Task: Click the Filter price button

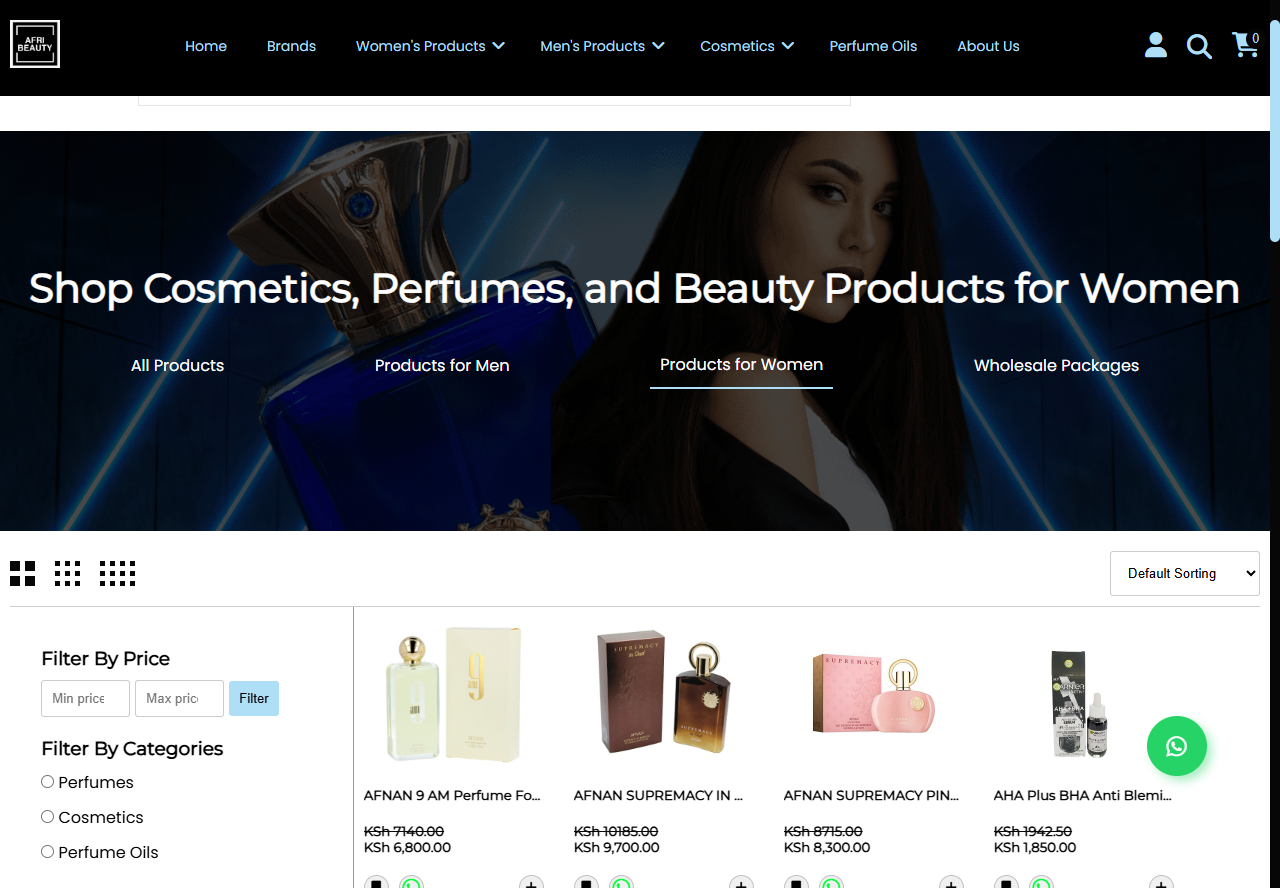Action: [x=254, y=698]
